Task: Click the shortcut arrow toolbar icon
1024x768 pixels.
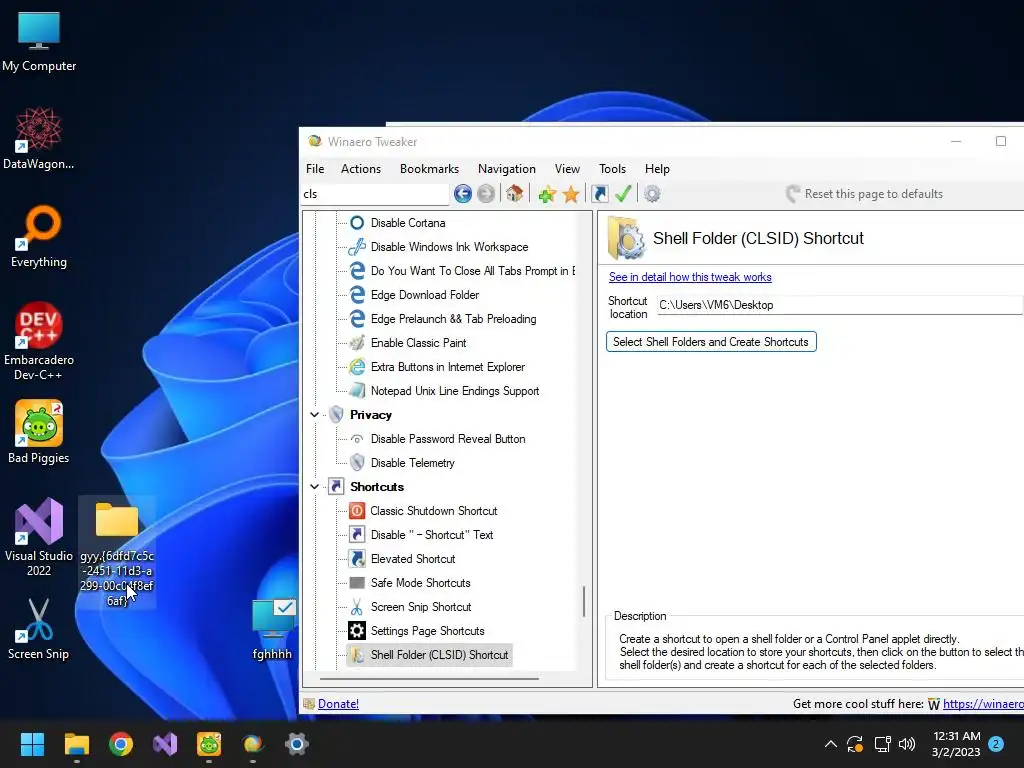Action: coord(600,194)
